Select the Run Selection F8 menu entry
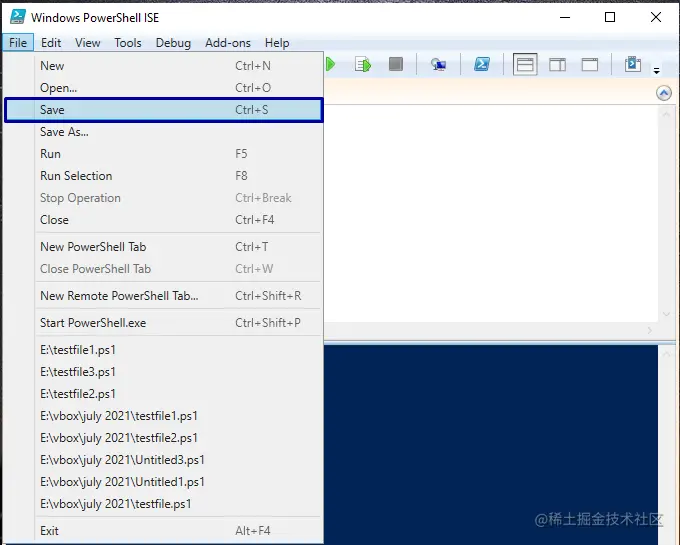 [x=163, y=176]
